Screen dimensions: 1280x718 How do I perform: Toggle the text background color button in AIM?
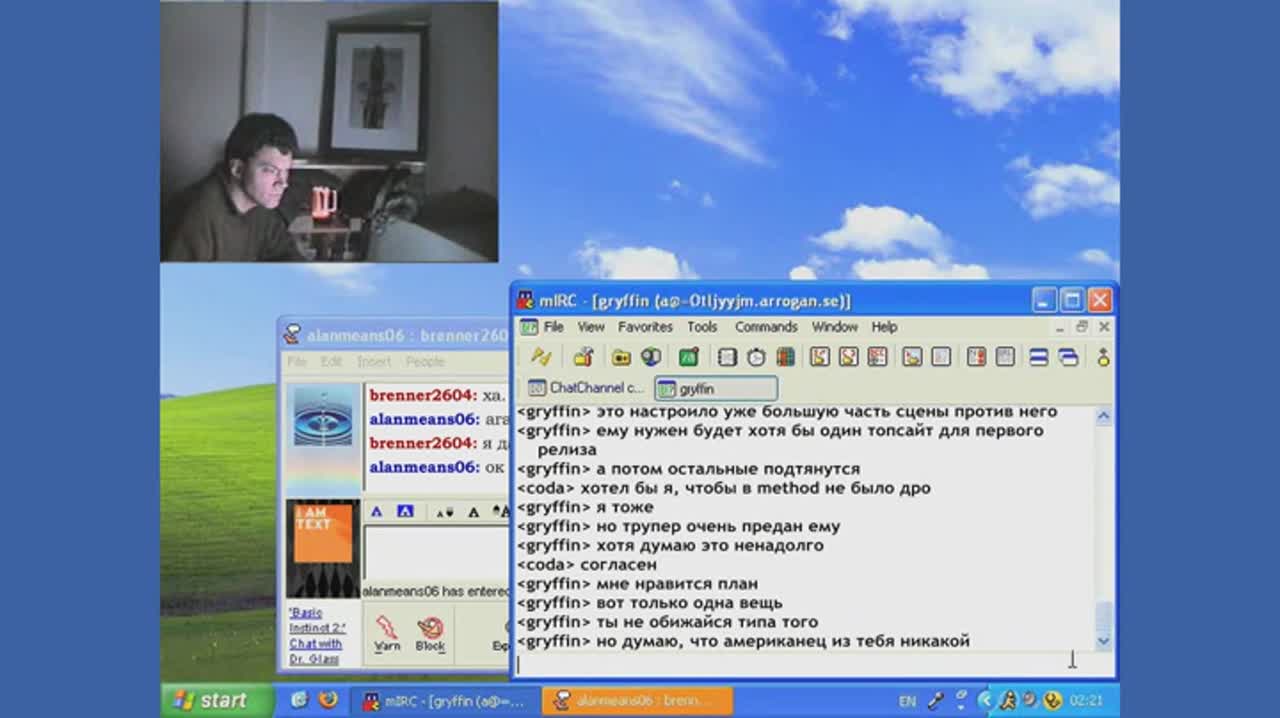tap(405, 511)
